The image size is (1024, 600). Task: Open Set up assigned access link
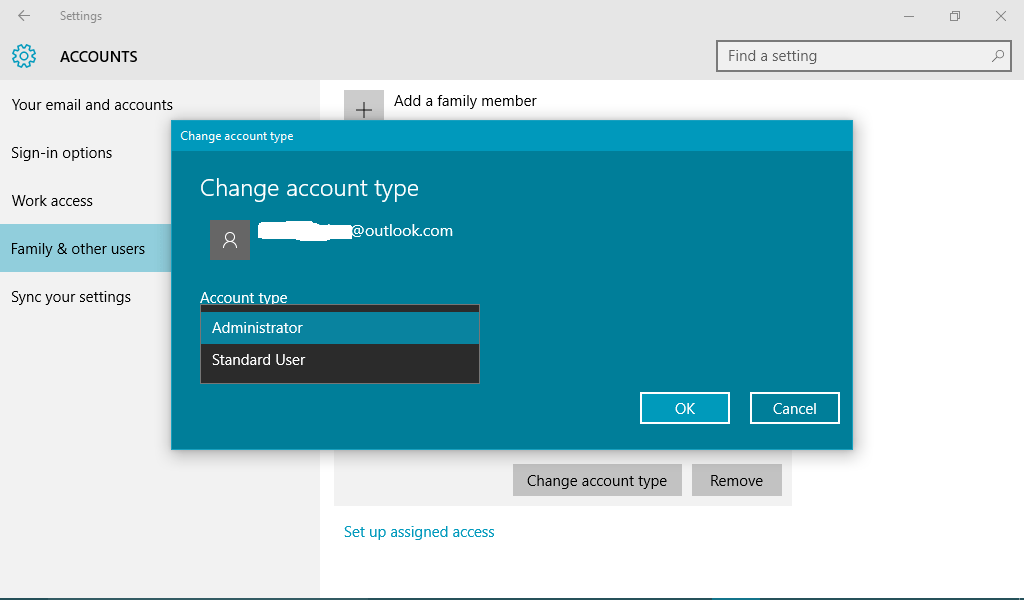point(419,532)
